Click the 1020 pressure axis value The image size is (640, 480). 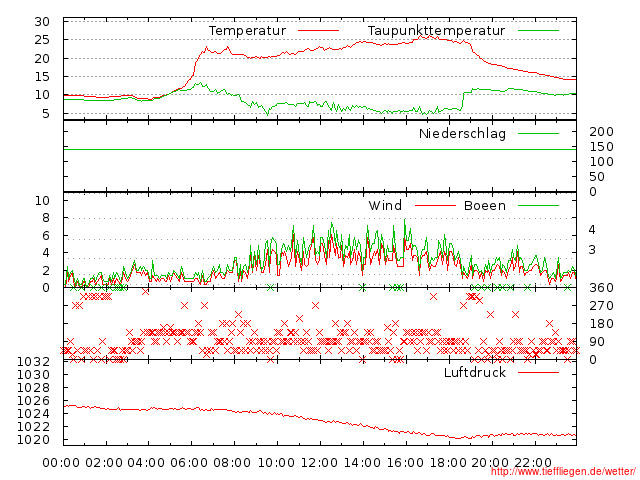click(33, 440)
